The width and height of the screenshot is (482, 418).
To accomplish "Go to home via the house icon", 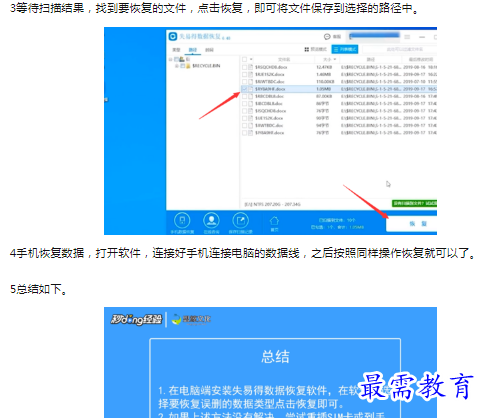I will coord(274,221).
